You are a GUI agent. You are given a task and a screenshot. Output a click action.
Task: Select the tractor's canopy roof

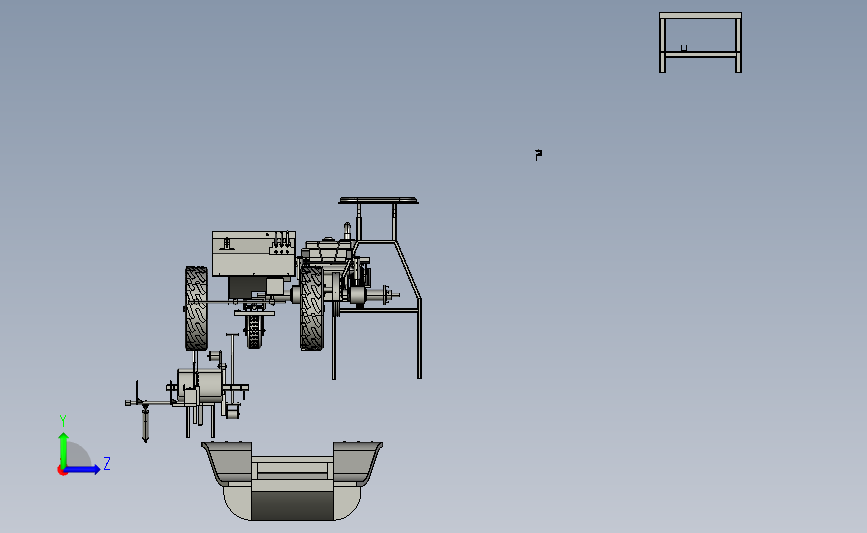coord(378,200)
